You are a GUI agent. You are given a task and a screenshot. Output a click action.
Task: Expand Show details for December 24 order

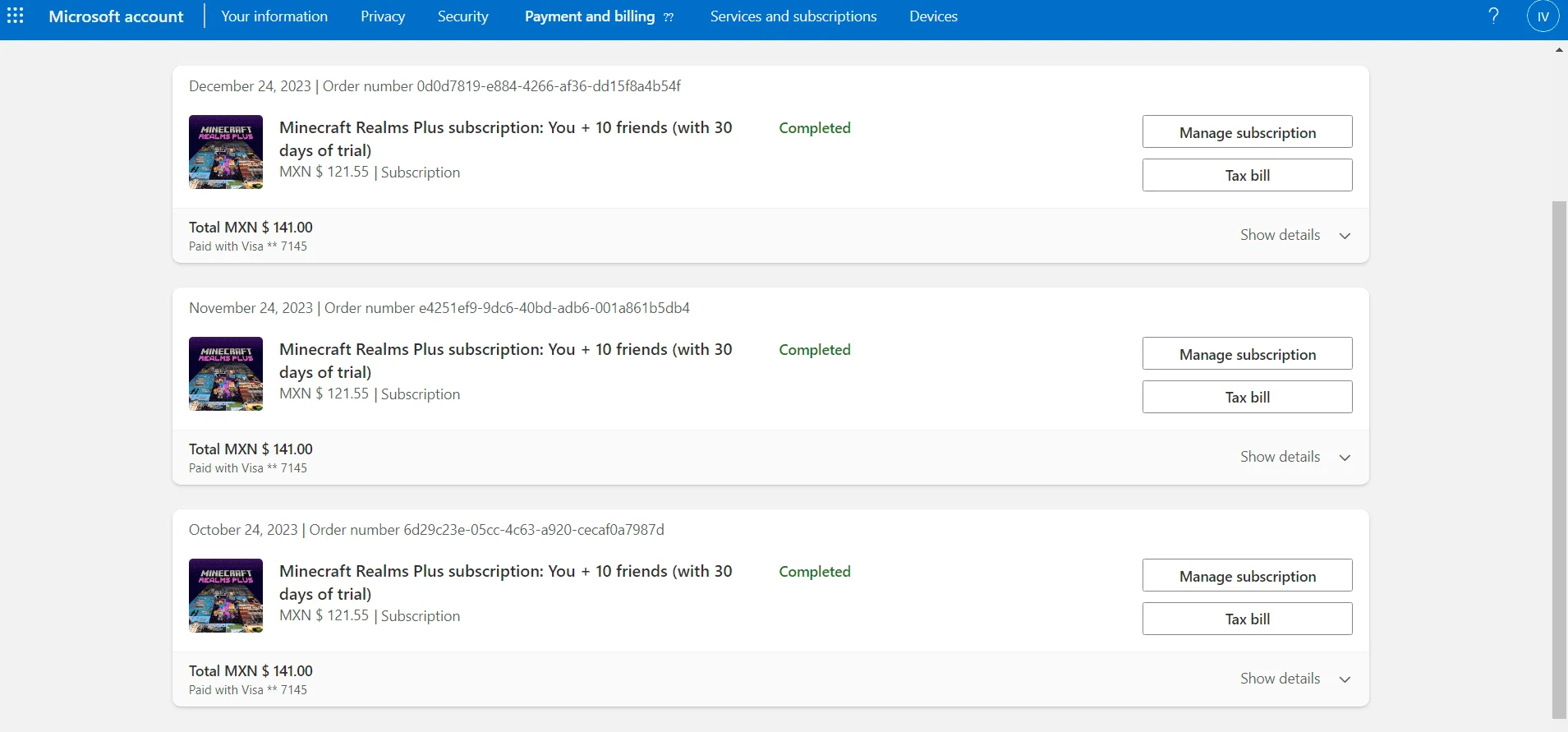point(1295,235)
